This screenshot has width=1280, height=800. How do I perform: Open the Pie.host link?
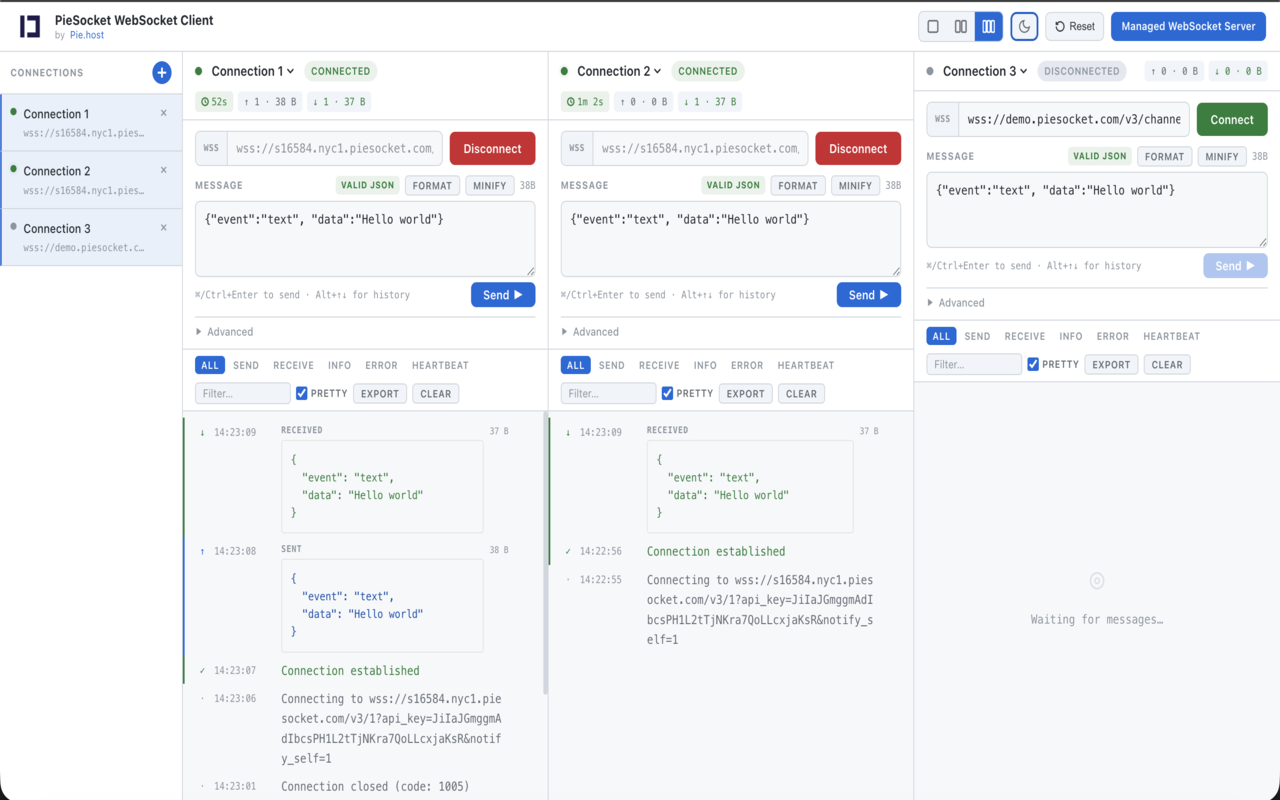pyautogui.click(x=87, y=35)
